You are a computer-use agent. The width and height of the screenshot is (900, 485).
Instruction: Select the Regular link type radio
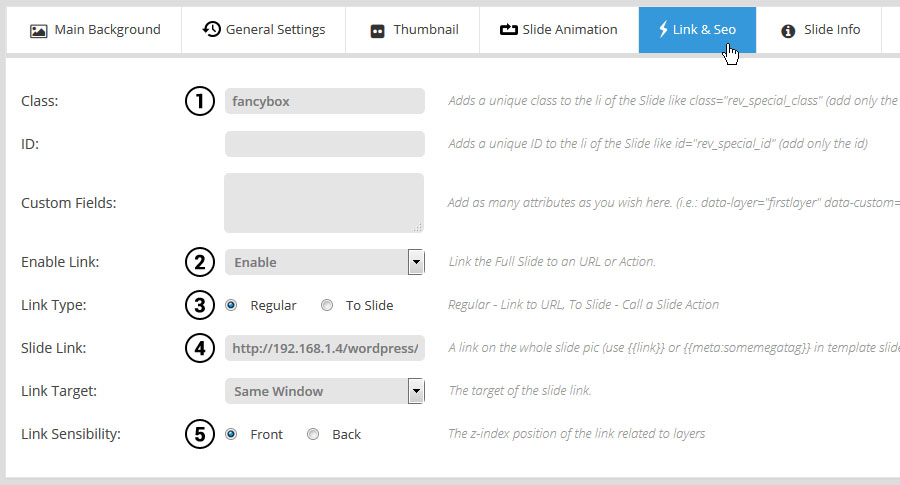(x=231, y=305)
